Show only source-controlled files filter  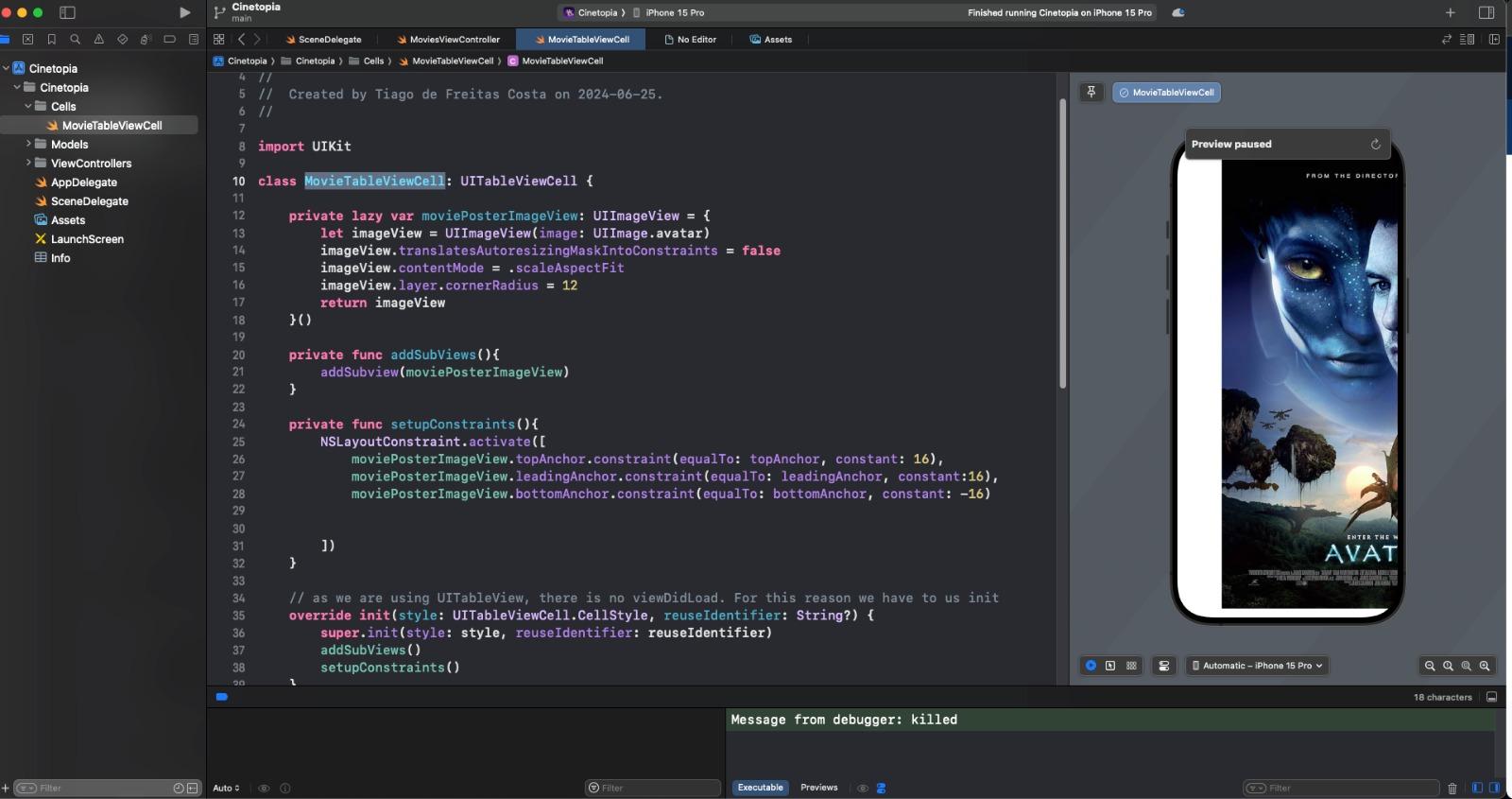[193, 788]
